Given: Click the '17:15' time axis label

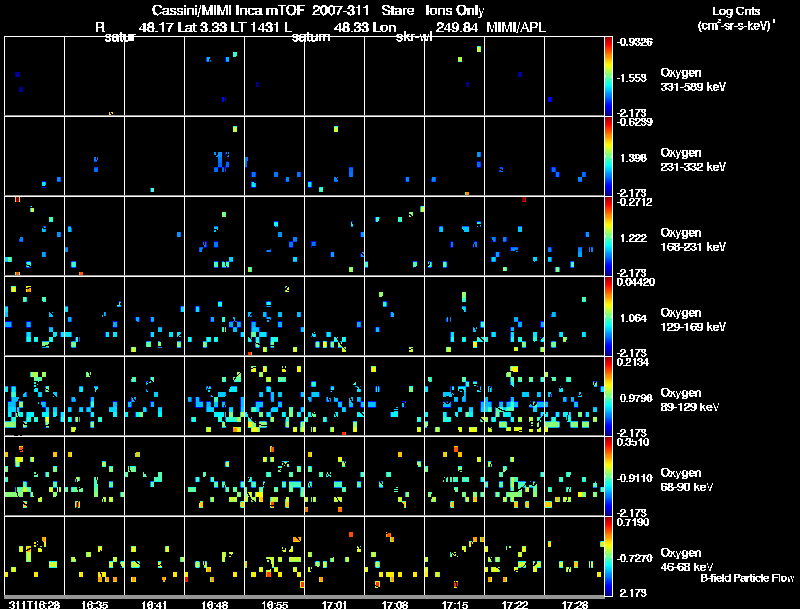Looking at the screenshot, I should (455, 604).
